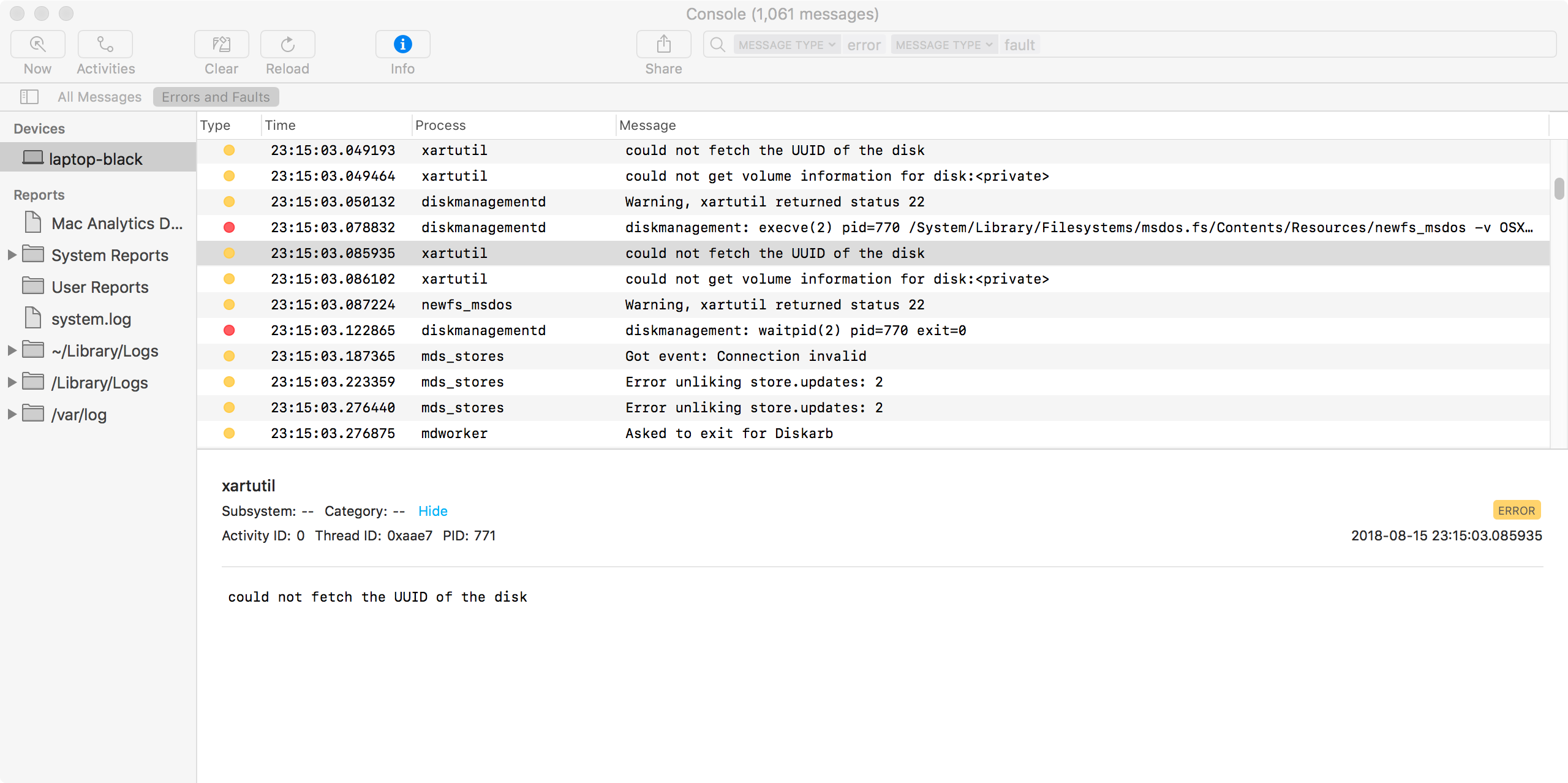
Task: Select the diskmanagementd waitpid fault row
Action: (x=795, y=330)
